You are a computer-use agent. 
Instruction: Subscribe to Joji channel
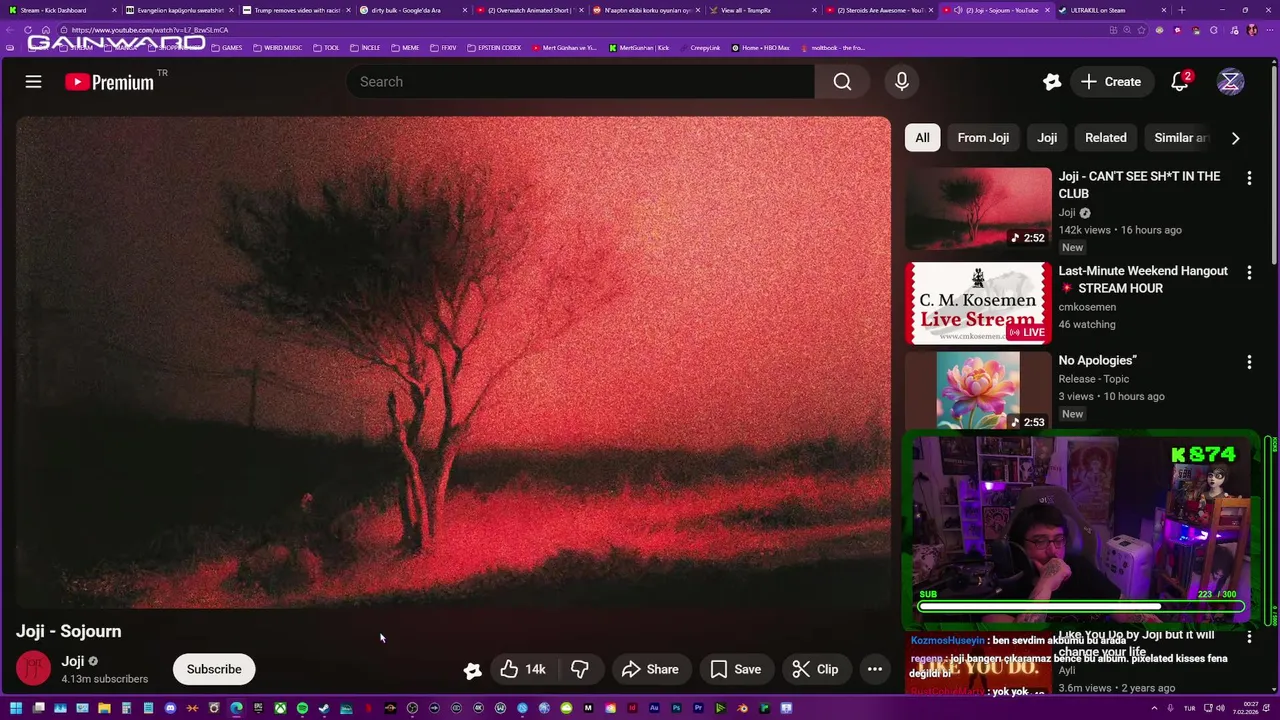[x=214, y=669]
